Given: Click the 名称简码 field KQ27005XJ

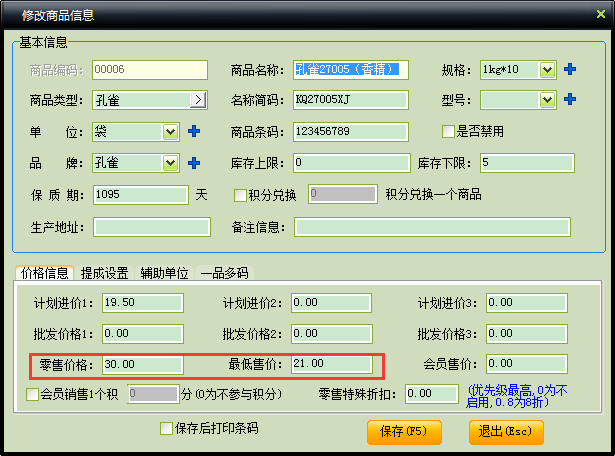Looking at the screenshot, I should tap(351, 100).
